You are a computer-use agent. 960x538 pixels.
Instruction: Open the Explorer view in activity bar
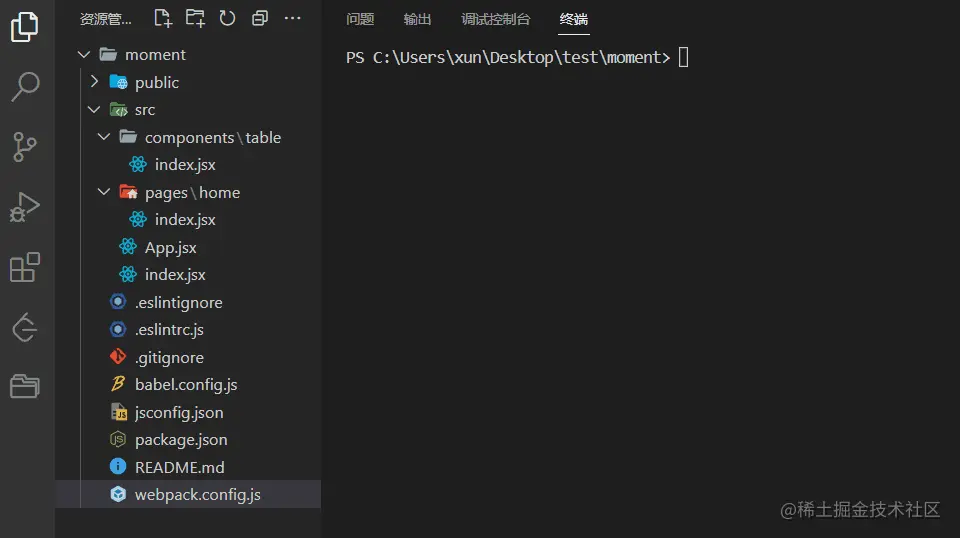pyautogui.click(x=25, y=27)
